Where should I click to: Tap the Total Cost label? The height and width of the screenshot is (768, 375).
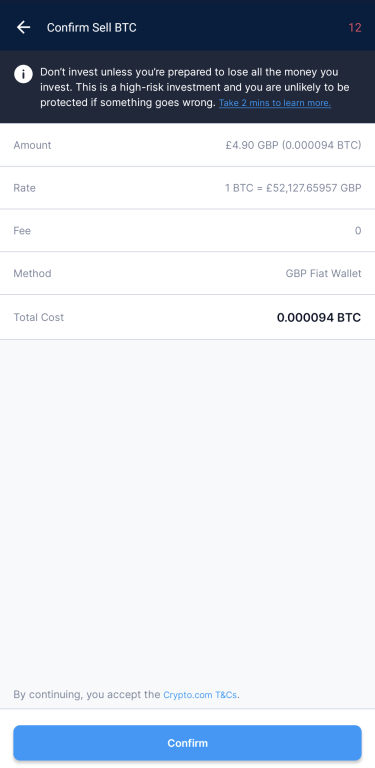[x=39, y=317]
